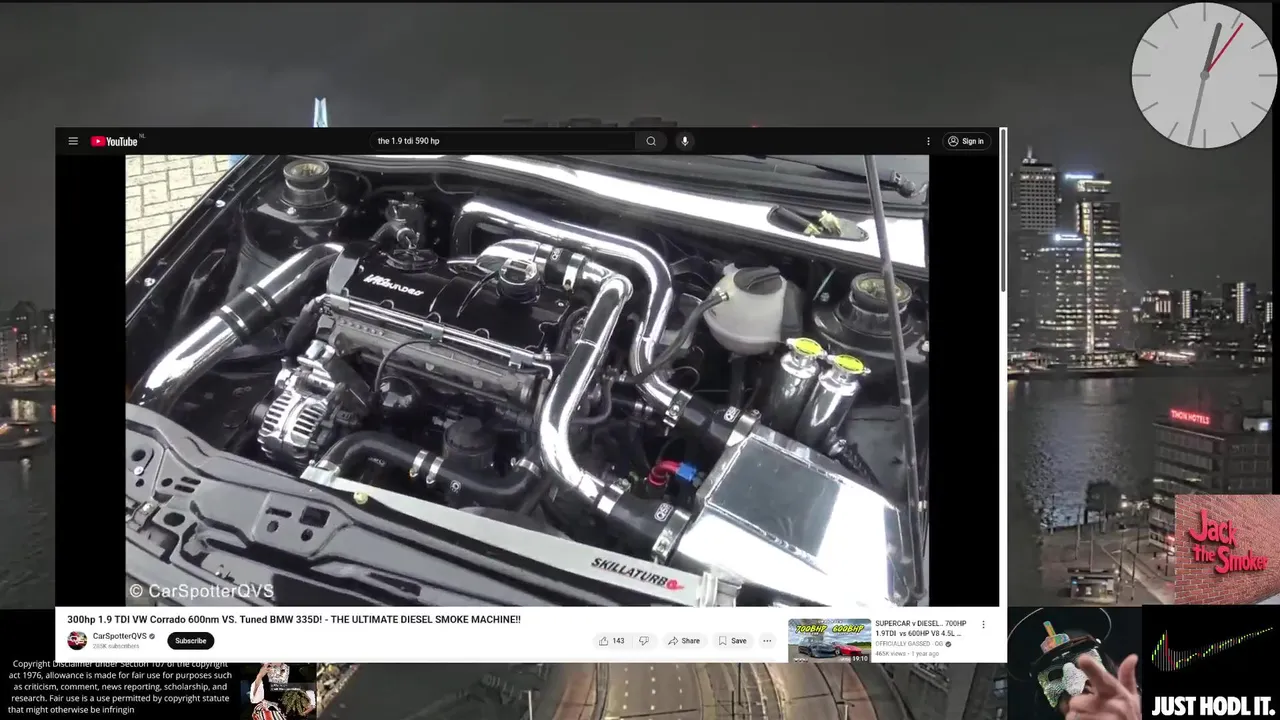This screenshot has width=1280, height=720.
Task: Go to YouTube home via logo
Action: click(115, 141)
